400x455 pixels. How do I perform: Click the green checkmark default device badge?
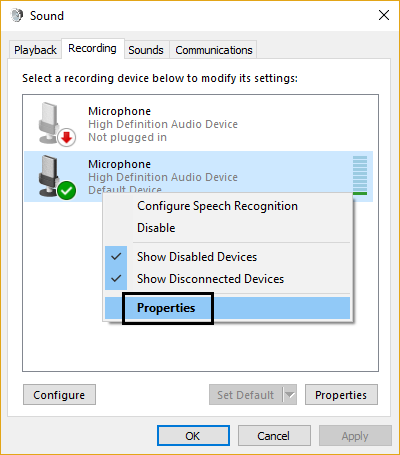67,190
